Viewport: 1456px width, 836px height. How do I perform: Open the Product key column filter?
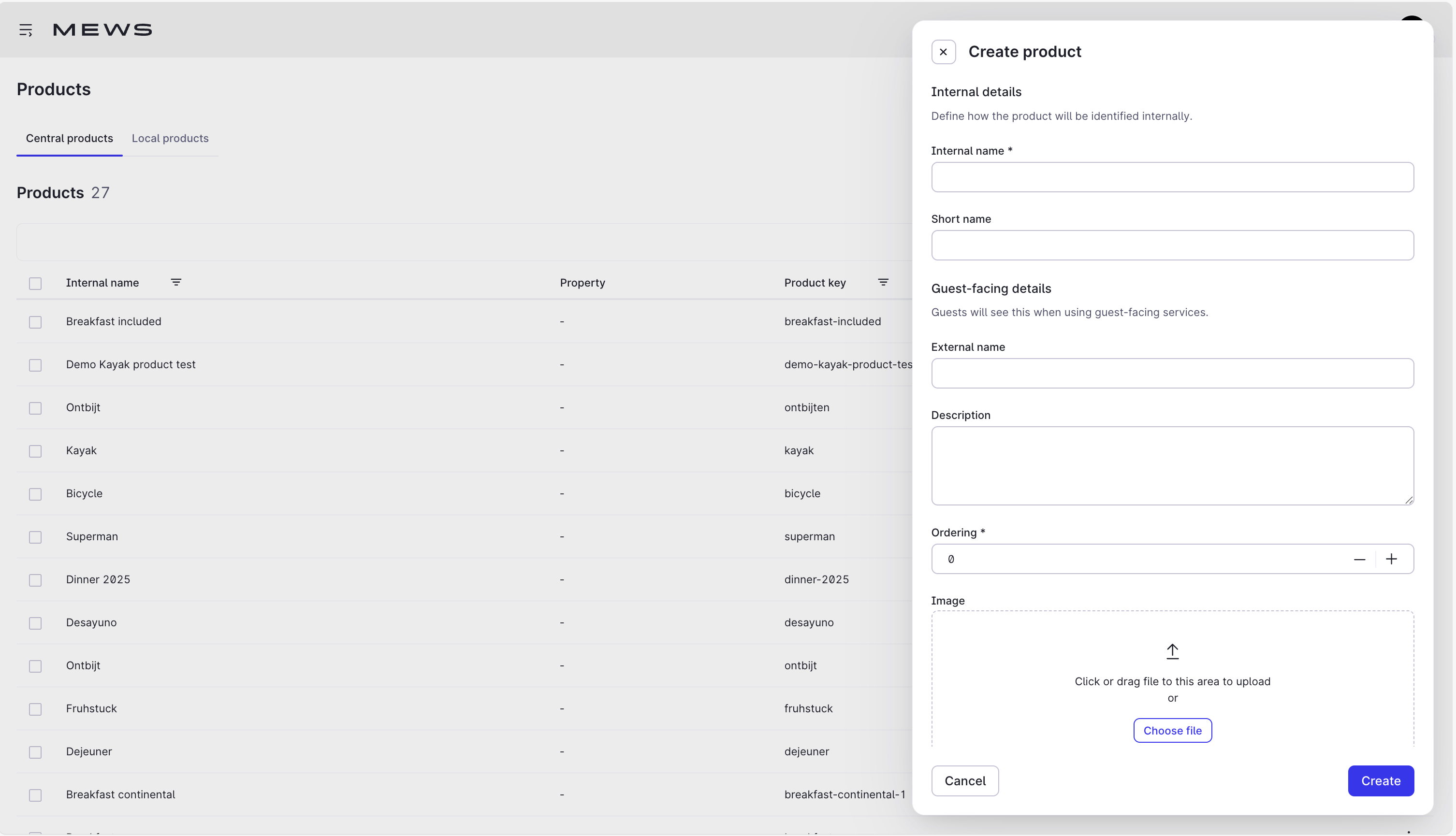pos(883,282)
